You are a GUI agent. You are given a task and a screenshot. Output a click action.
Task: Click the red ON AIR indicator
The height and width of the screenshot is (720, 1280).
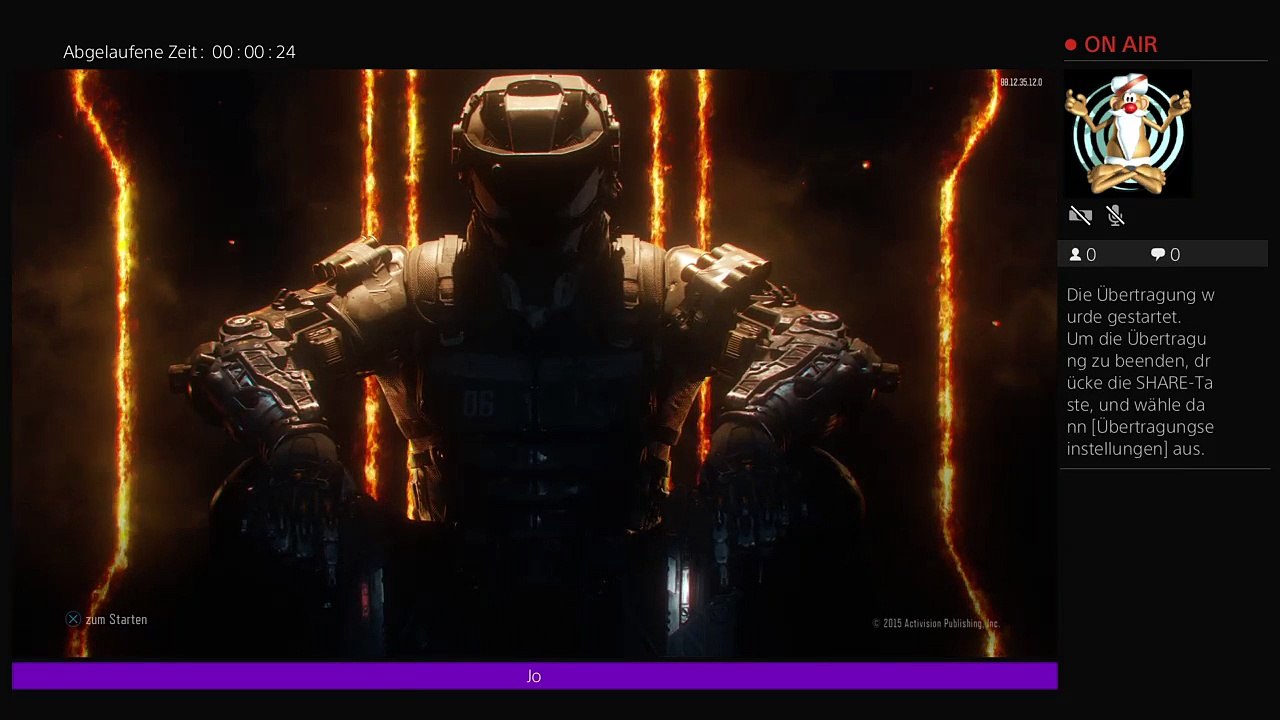(1111, 45)
